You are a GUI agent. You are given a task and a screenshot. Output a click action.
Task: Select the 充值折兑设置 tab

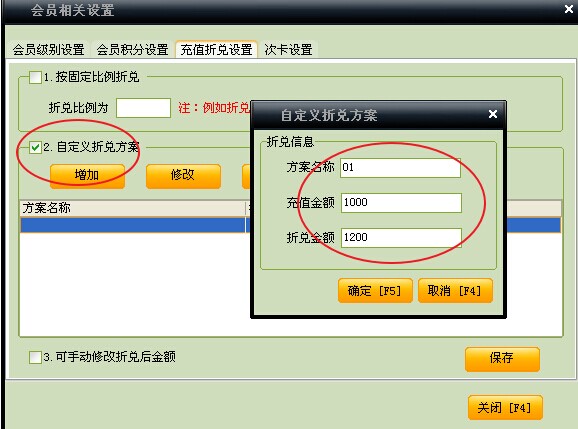216,49
